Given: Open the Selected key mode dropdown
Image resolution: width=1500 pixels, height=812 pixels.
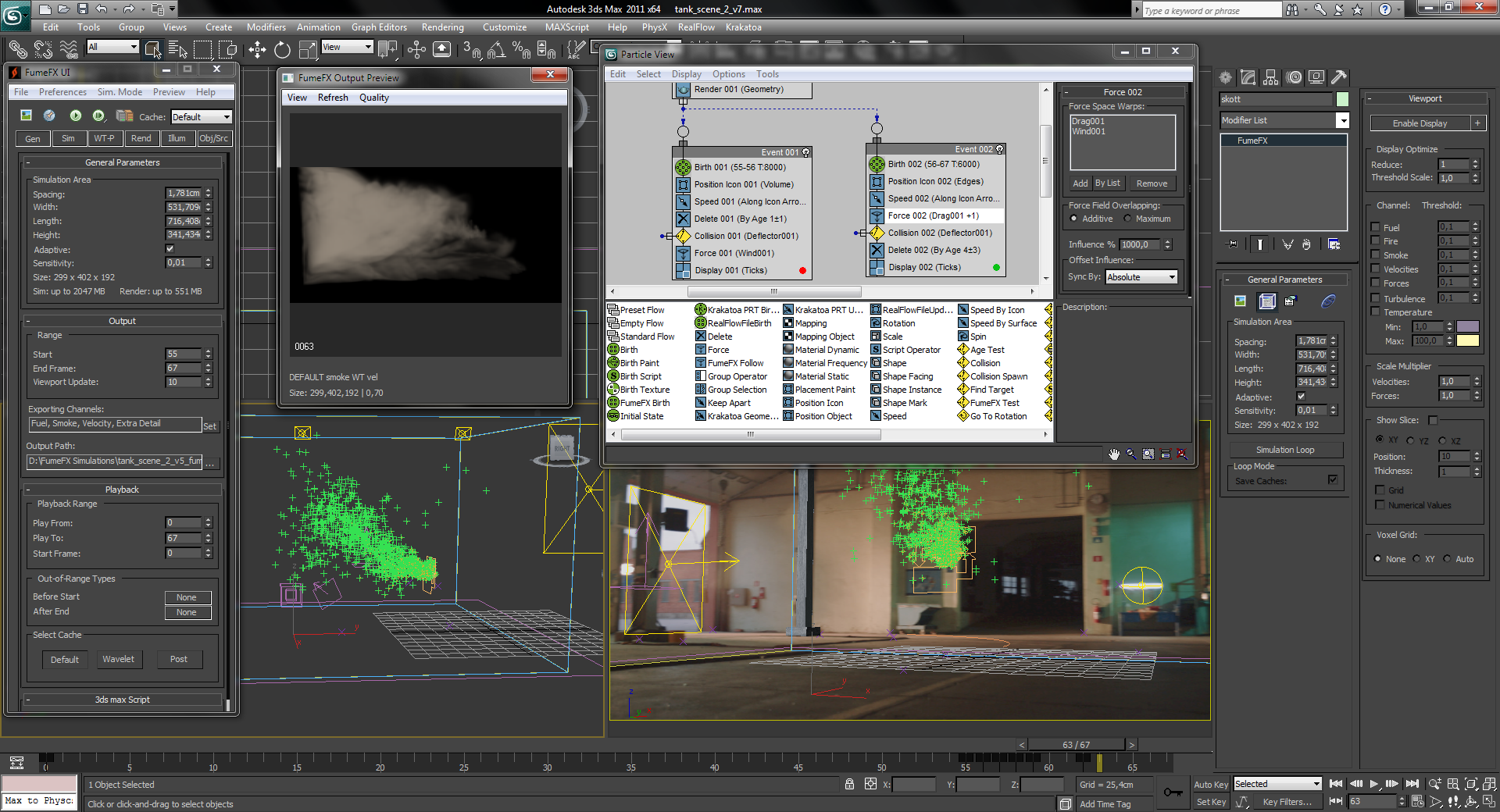Looking at the screenshot, I should point(1277,784).
